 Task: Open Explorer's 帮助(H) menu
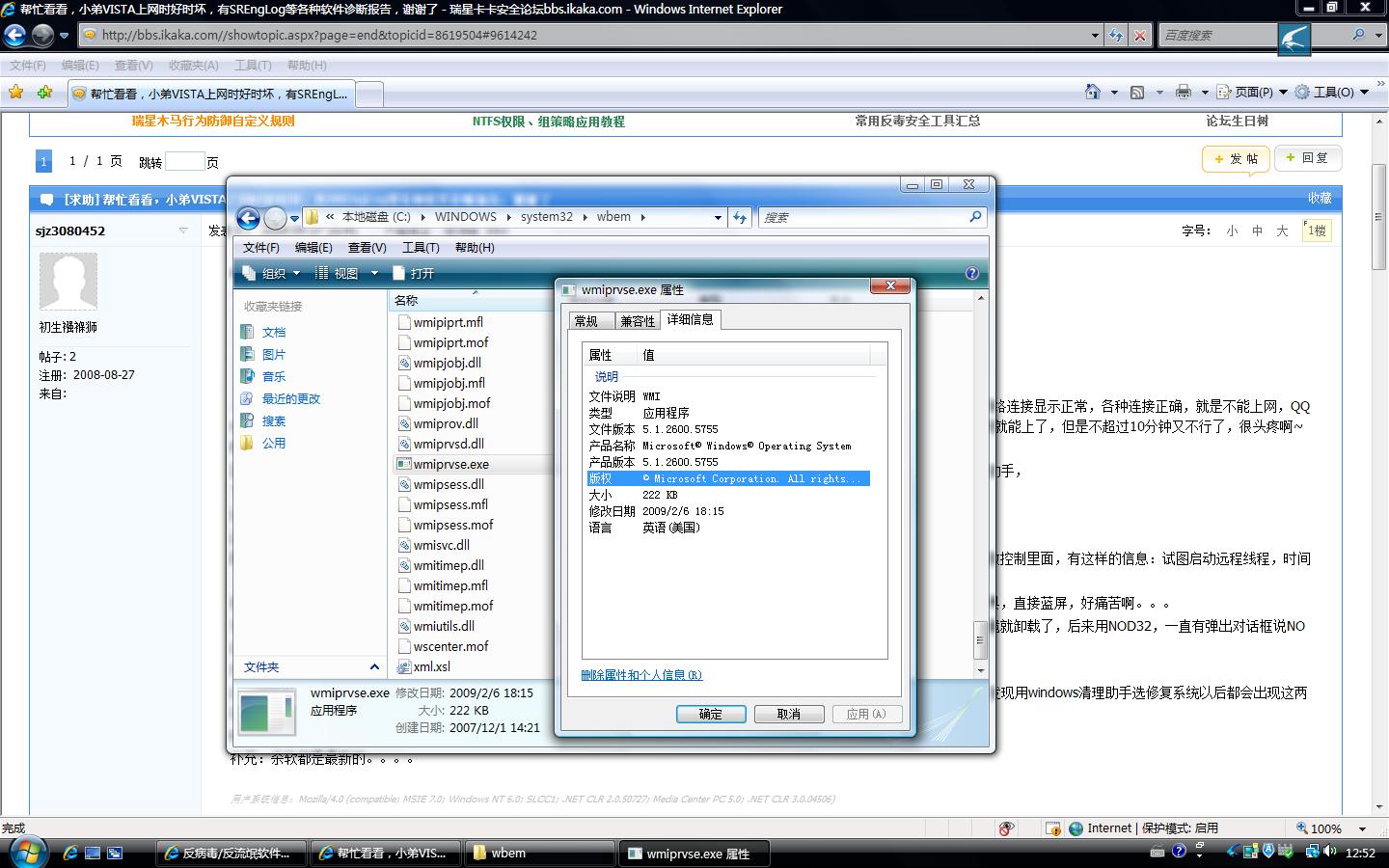(x=475, y=248)
